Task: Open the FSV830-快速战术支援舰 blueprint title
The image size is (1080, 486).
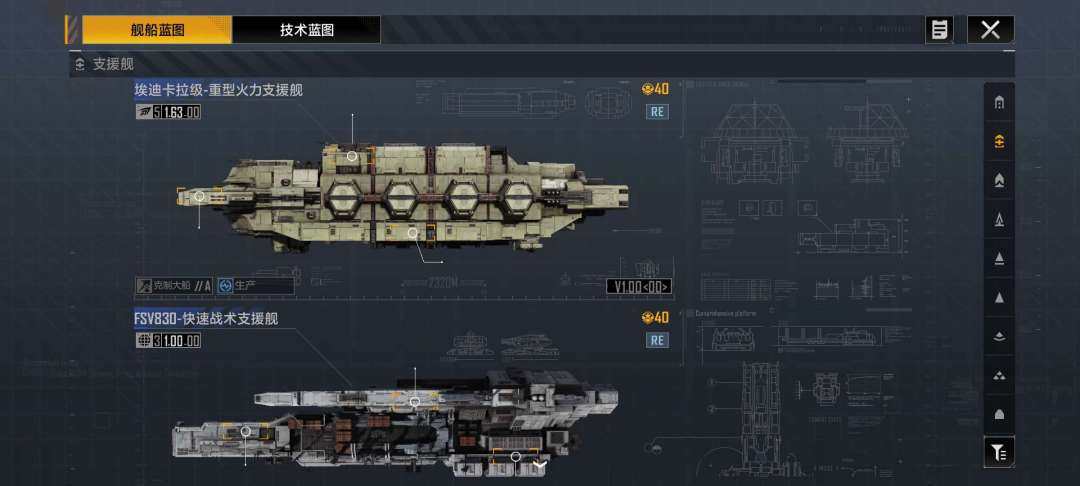Action: pos(206,319)
